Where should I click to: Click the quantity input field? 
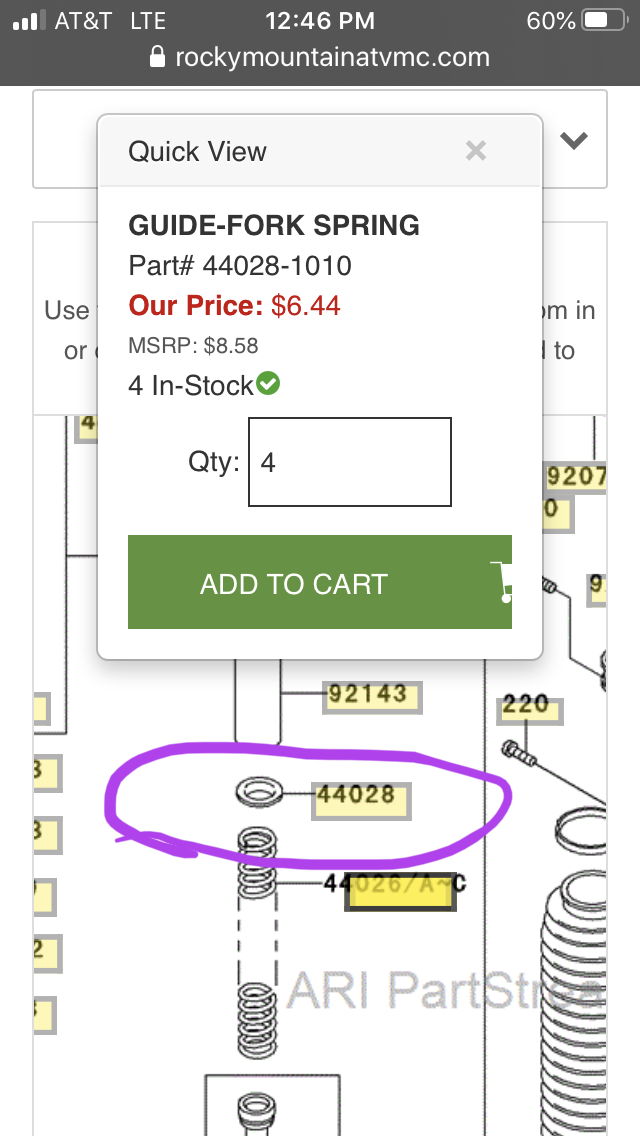click(x=350, y=462)
